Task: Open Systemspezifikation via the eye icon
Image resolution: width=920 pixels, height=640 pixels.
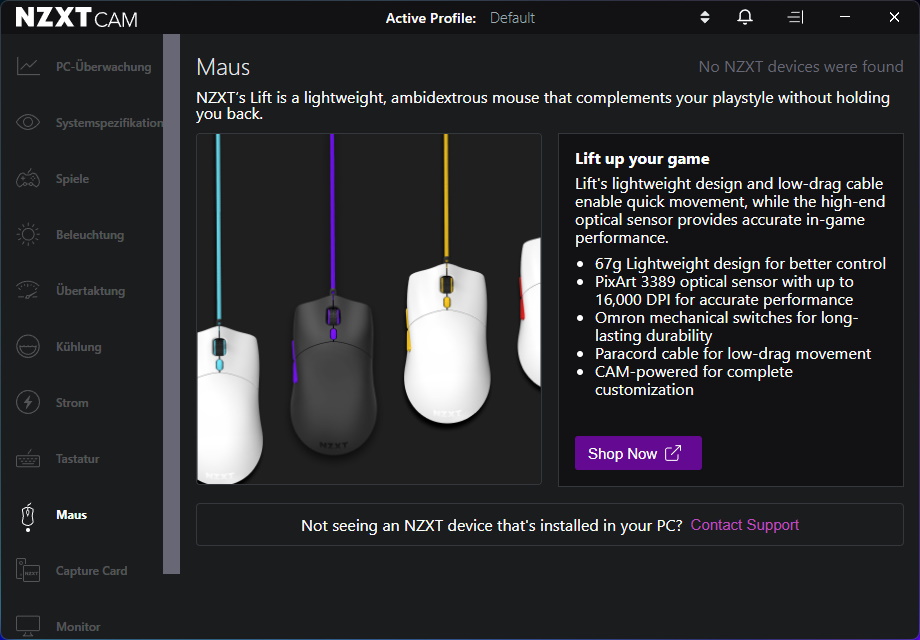Action: tap(27, 122)
